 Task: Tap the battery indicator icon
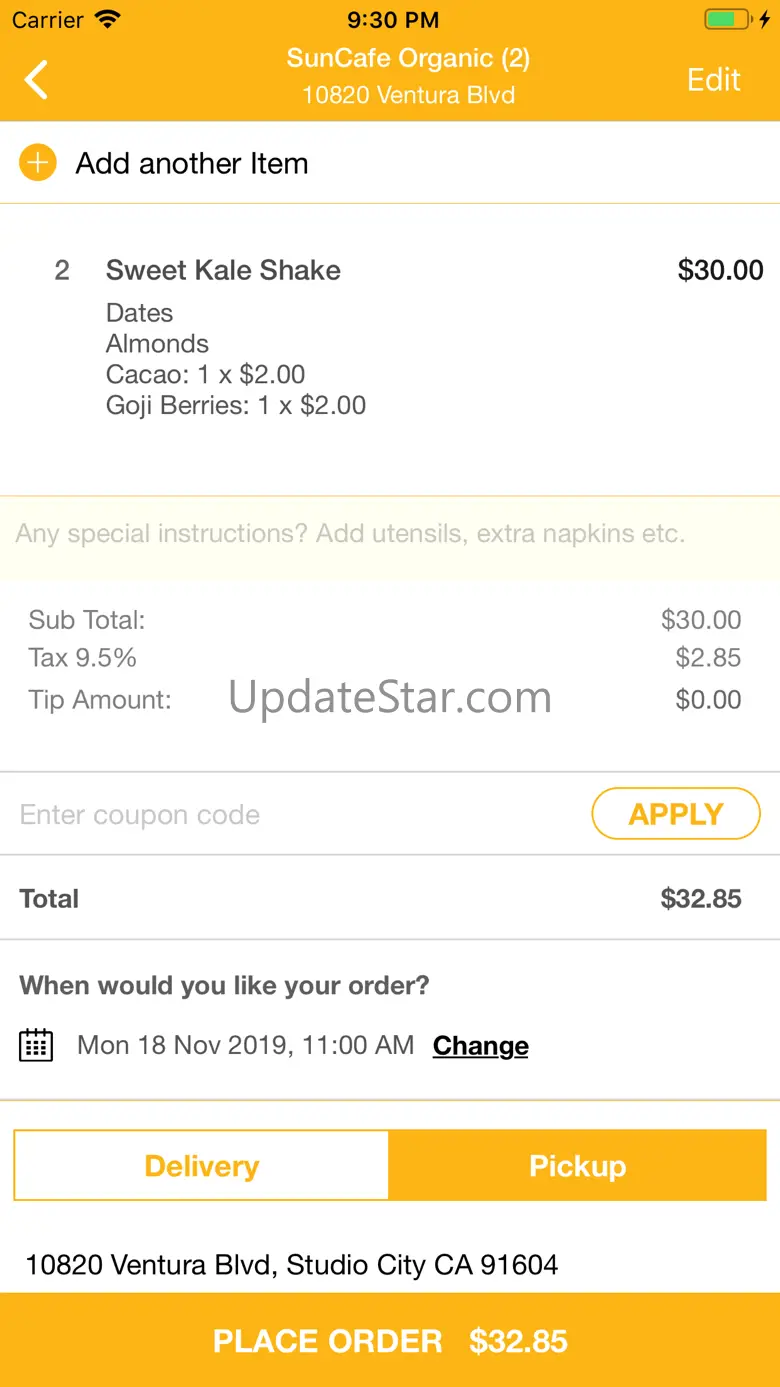click(727, 20)
